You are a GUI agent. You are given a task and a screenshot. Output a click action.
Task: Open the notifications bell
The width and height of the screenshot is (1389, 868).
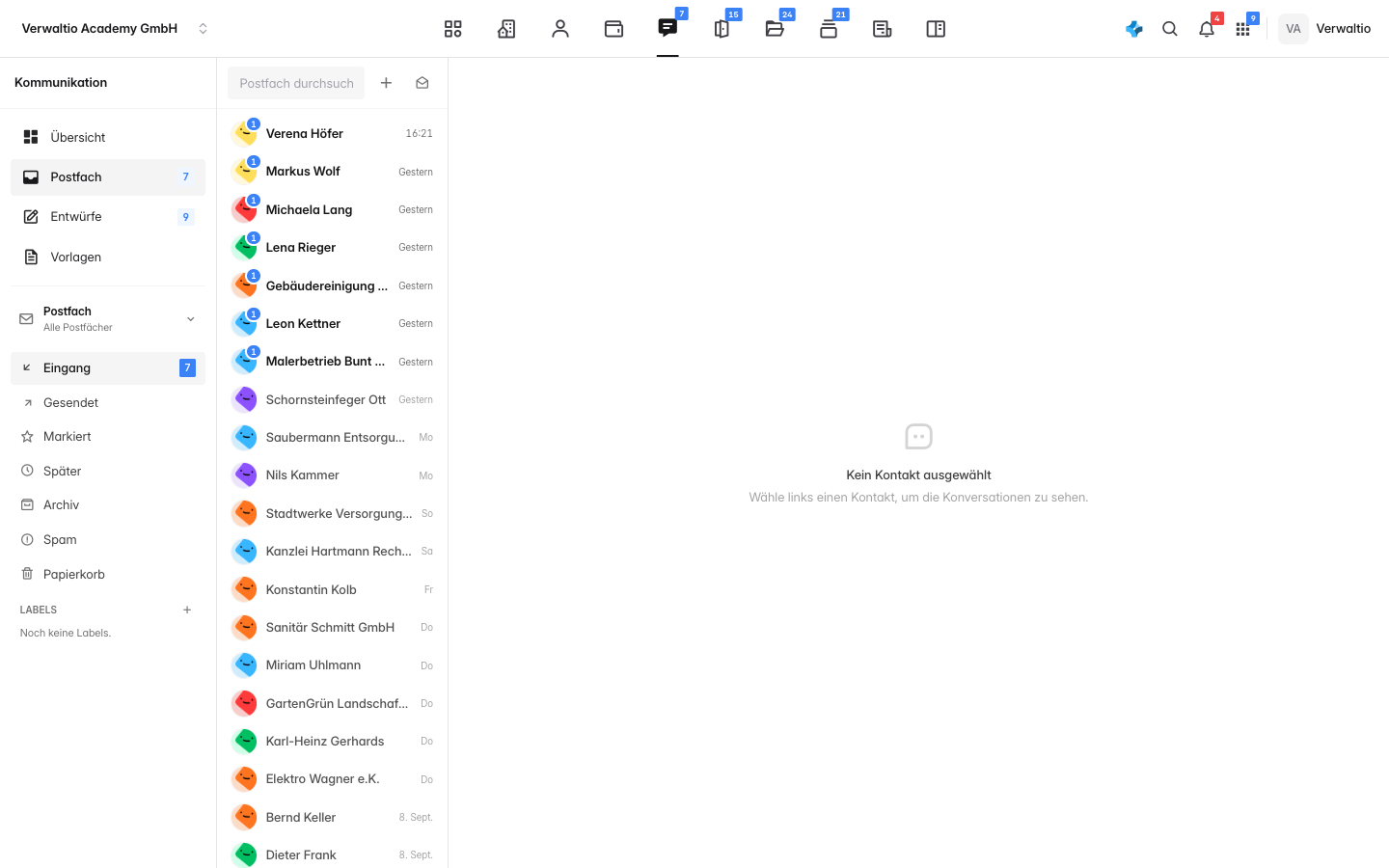1207,29
